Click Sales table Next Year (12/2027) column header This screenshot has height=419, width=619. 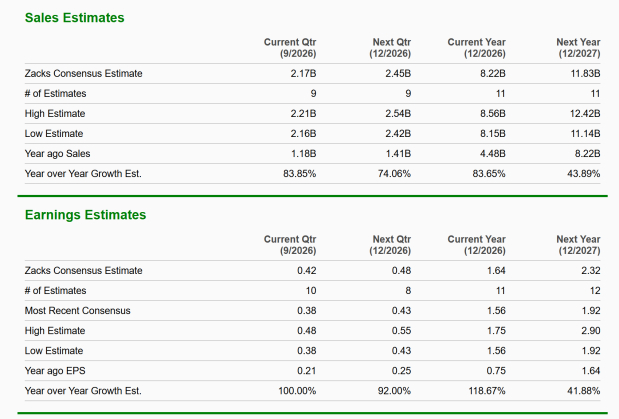coord(579,48)
